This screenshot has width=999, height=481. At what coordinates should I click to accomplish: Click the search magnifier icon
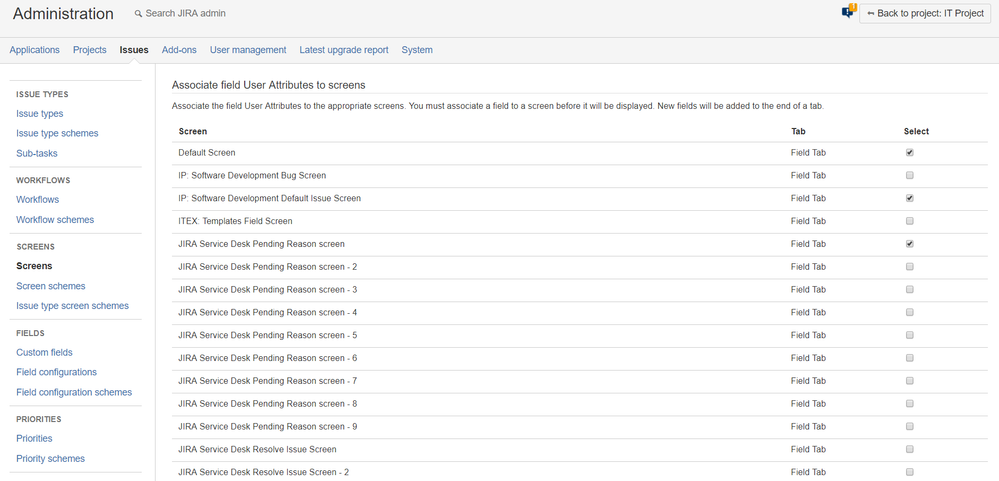tap(138, 13)
